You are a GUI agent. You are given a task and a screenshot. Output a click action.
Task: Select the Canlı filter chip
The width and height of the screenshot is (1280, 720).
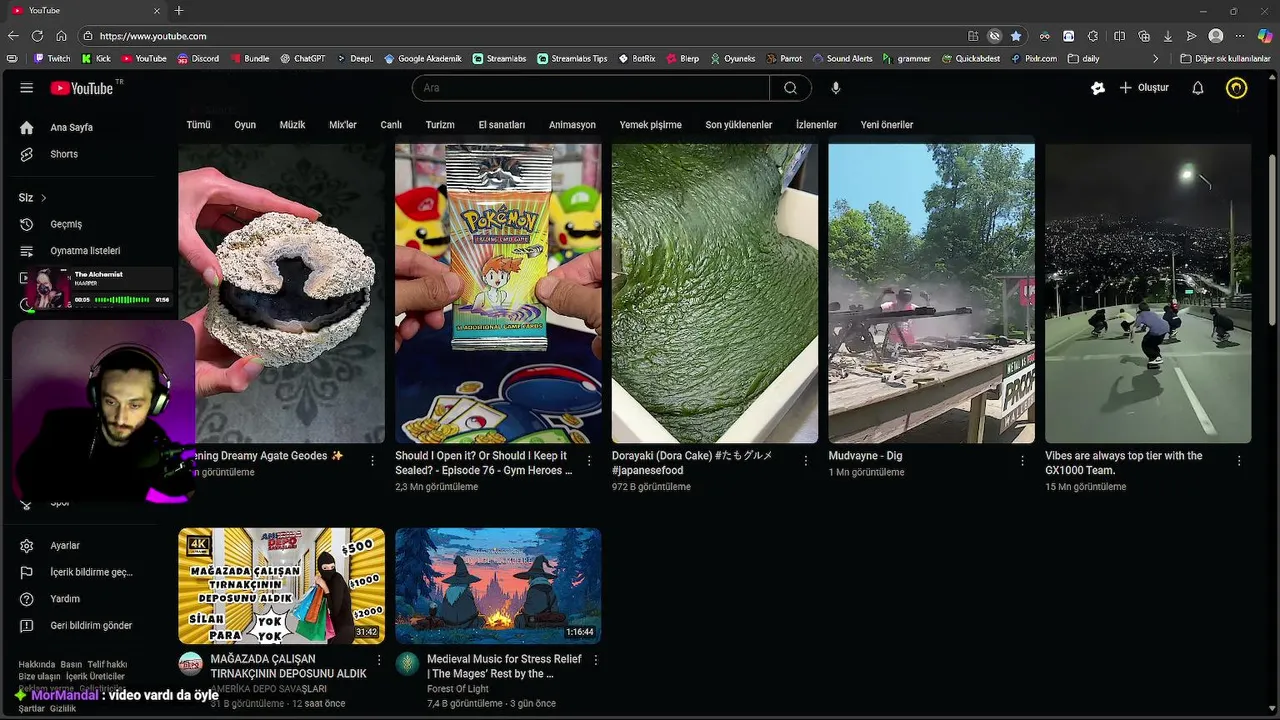(x=391, y=125)
